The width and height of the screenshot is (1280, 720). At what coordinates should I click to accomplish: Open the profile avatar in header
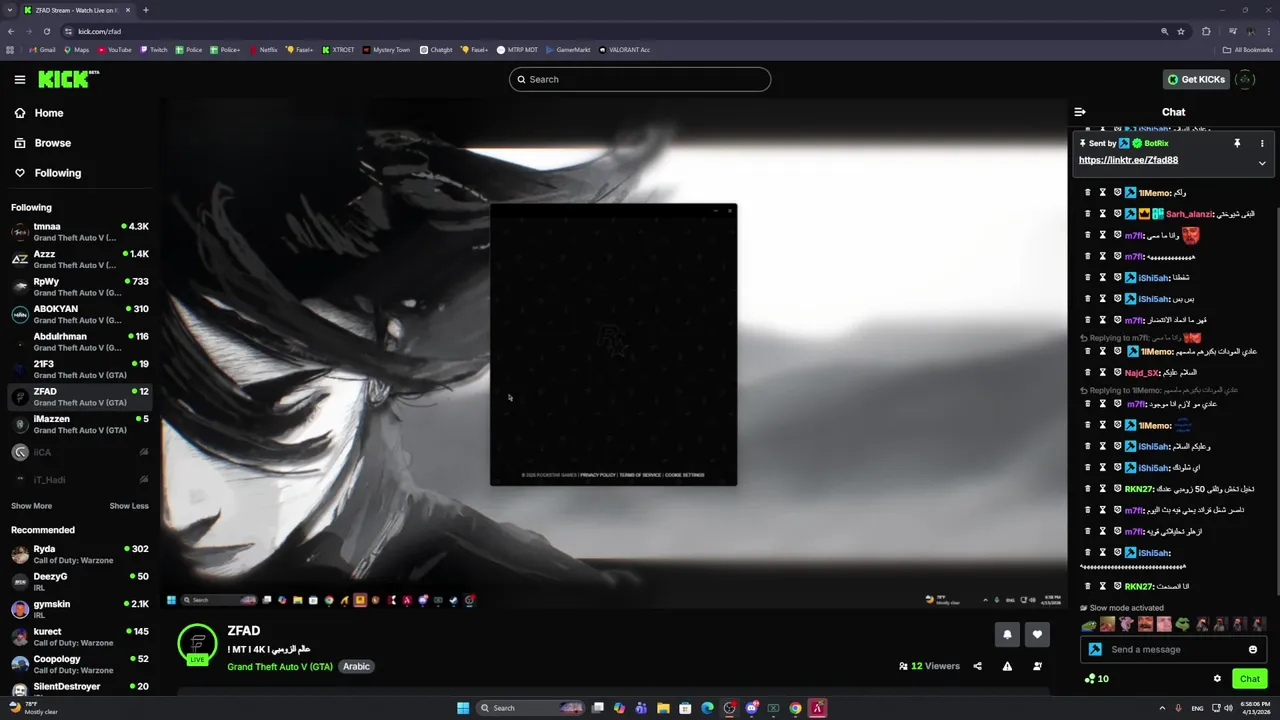1245,79
